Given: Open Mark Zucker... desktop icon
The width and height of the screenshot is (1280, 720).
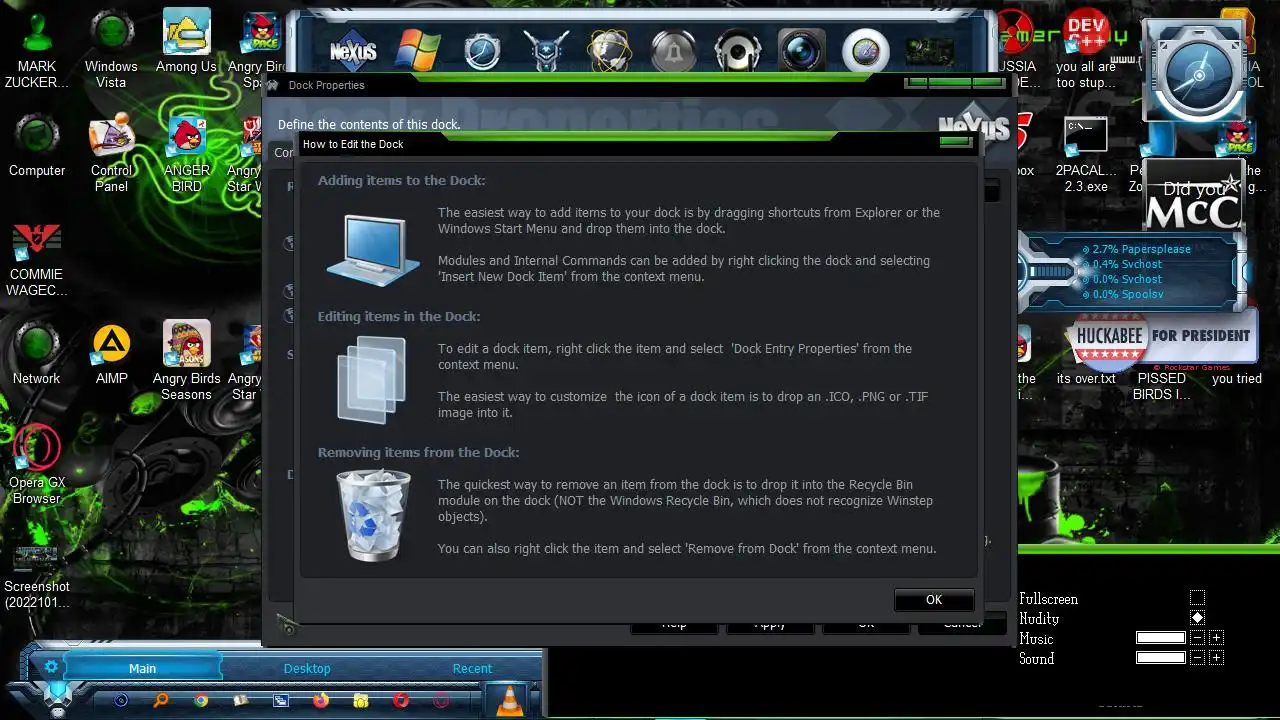Looking at the screenshot, I should click(x=37, y=50).
